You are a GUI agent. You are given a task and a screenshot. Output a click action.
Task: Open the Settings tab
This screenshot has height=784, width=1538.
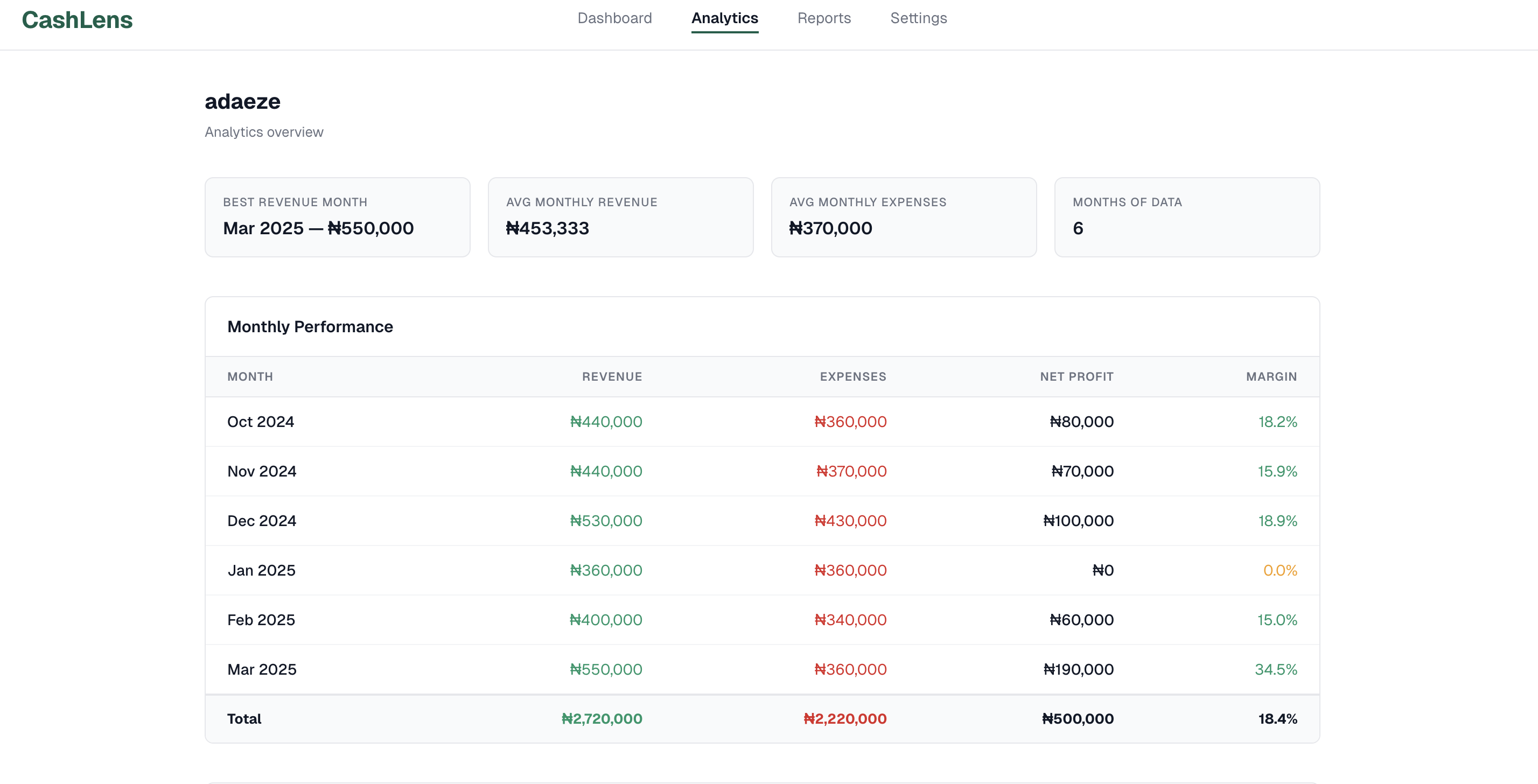tap(918, 18)
